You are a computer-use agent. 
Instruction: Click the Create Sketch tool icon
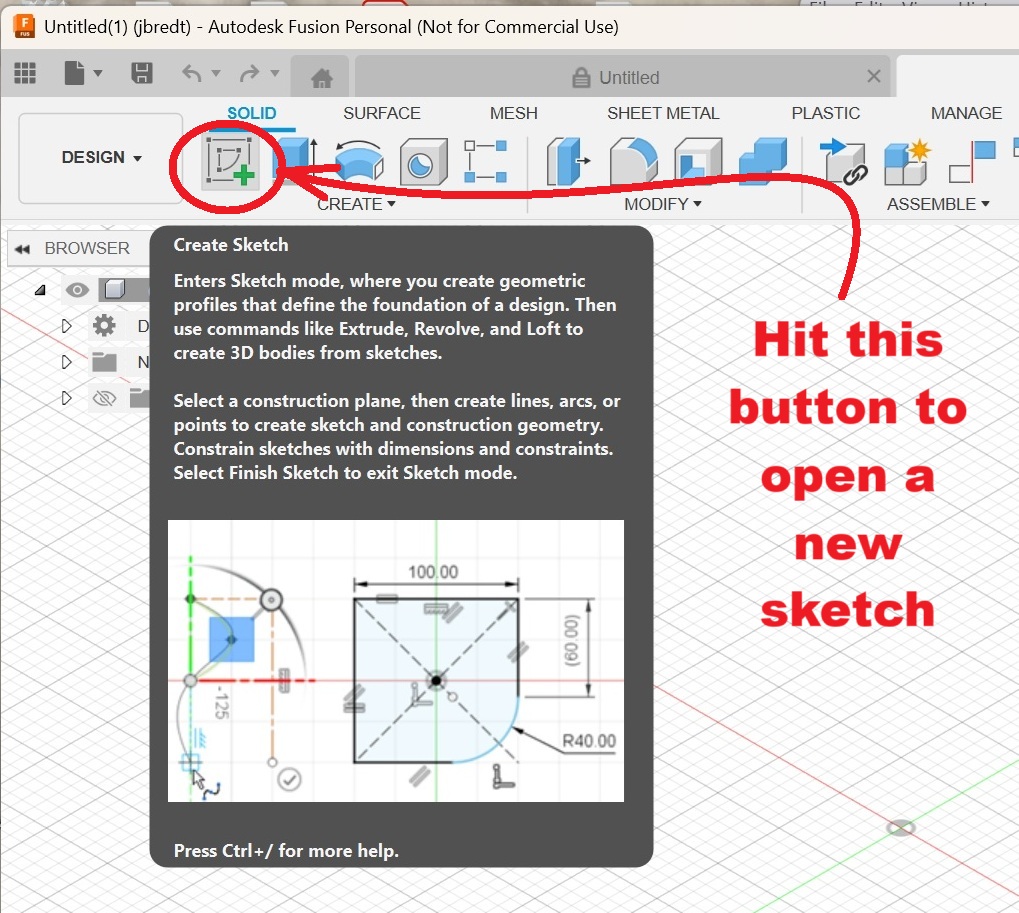[x=229, y=161]
